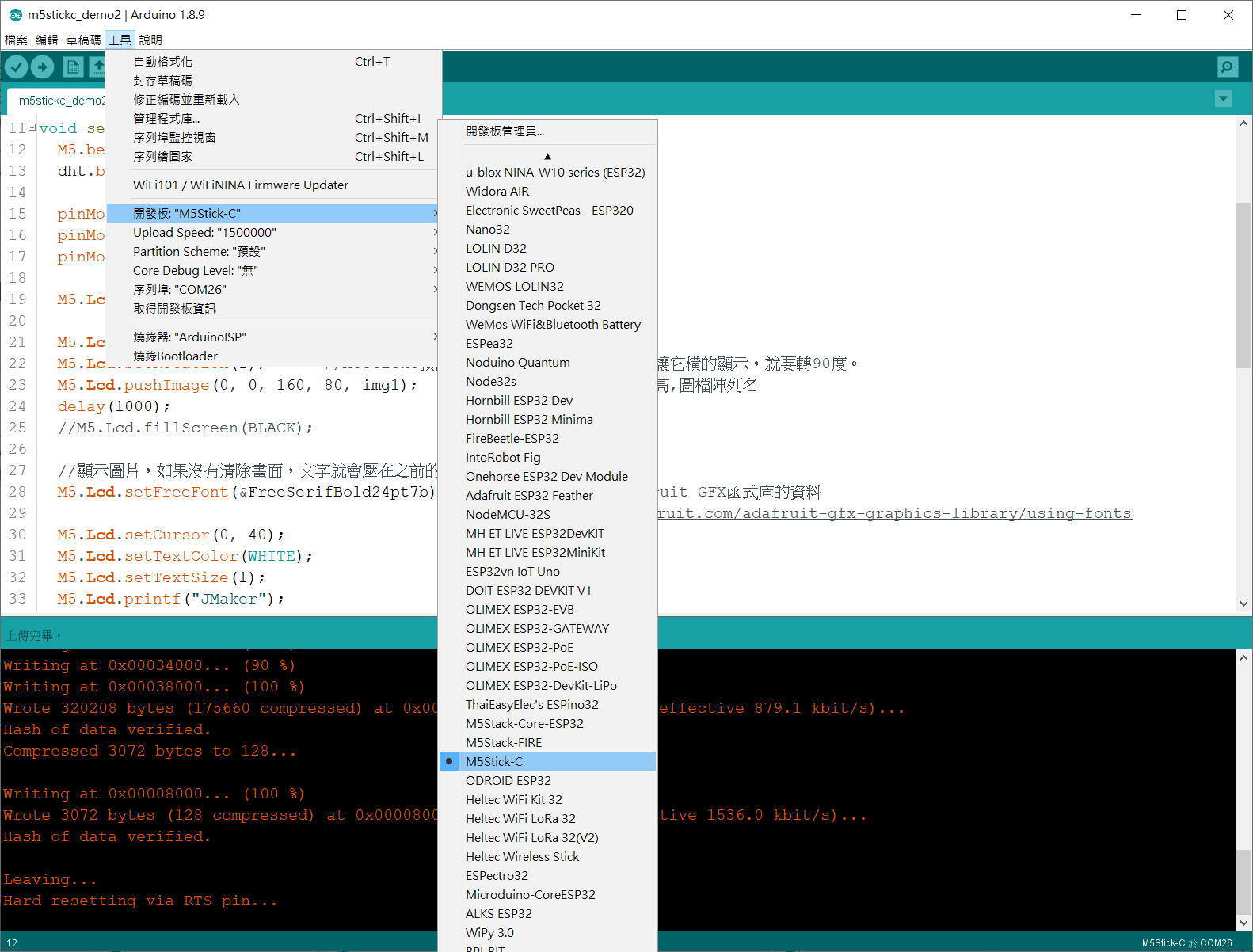Select FireBeetle-ESP32 board
This screenshot has height=952, width=1253.
point(547,438)
